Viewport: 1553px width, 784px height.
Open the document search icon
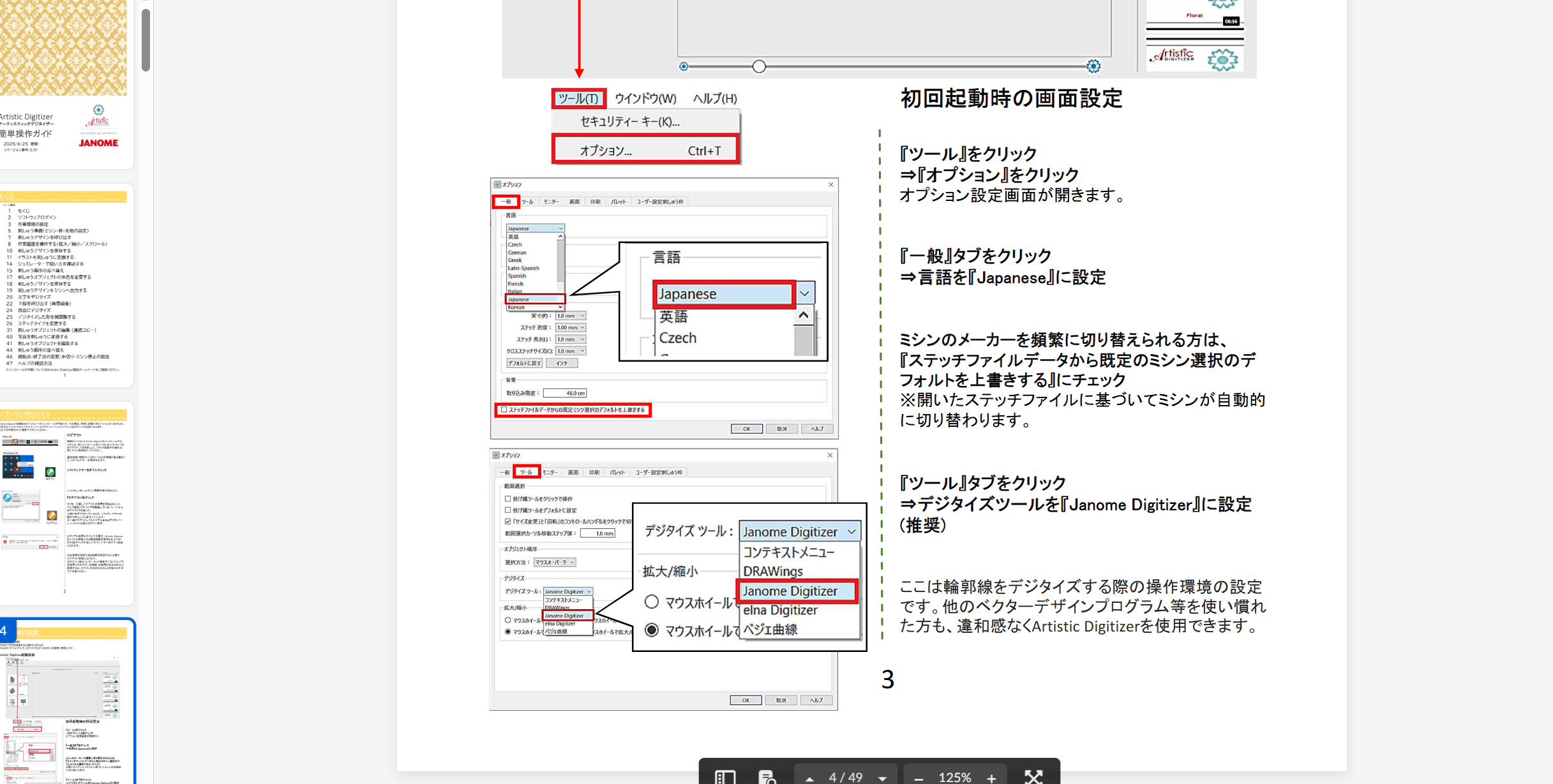(x=767, y=776)
